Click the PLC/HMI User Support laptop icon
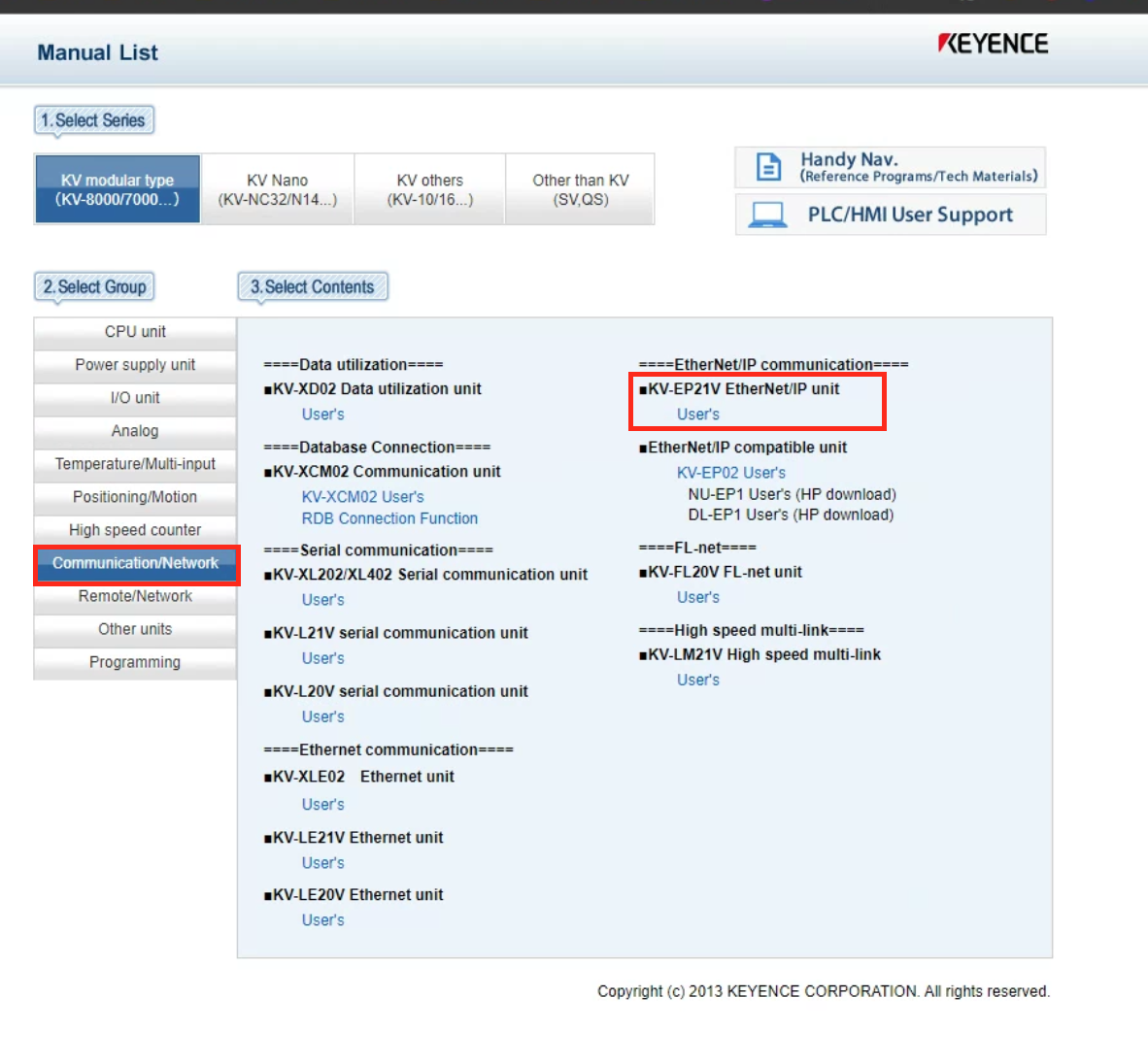This screenshot has height=1064, width=1148. [768, 215]
